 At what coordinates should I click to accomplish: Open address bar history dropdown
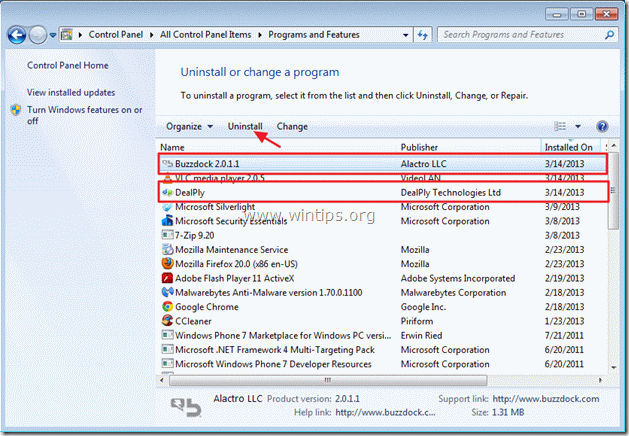(406, 35)
